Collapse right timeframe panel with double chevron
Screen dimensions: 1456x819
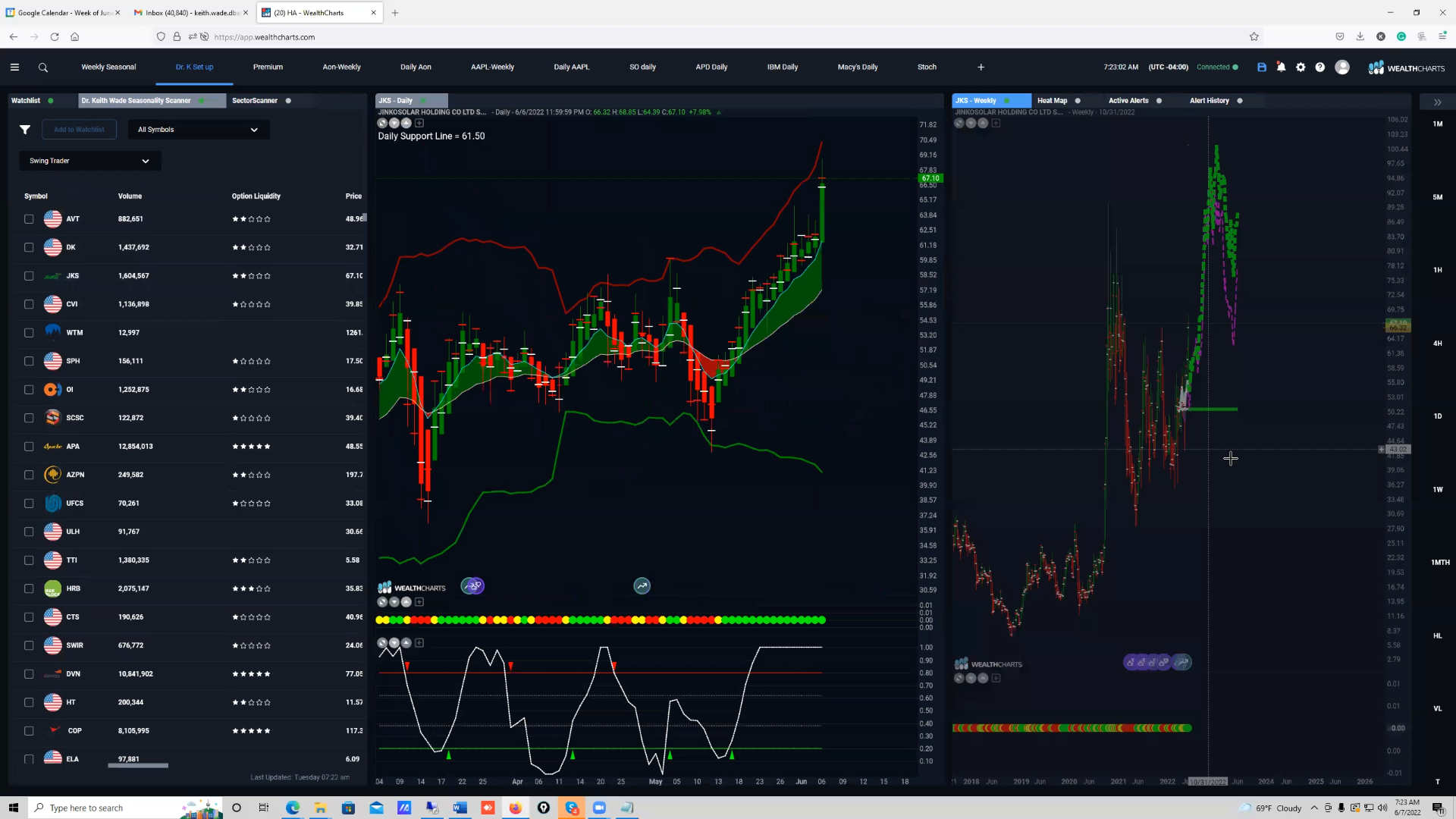(1437, 102)
